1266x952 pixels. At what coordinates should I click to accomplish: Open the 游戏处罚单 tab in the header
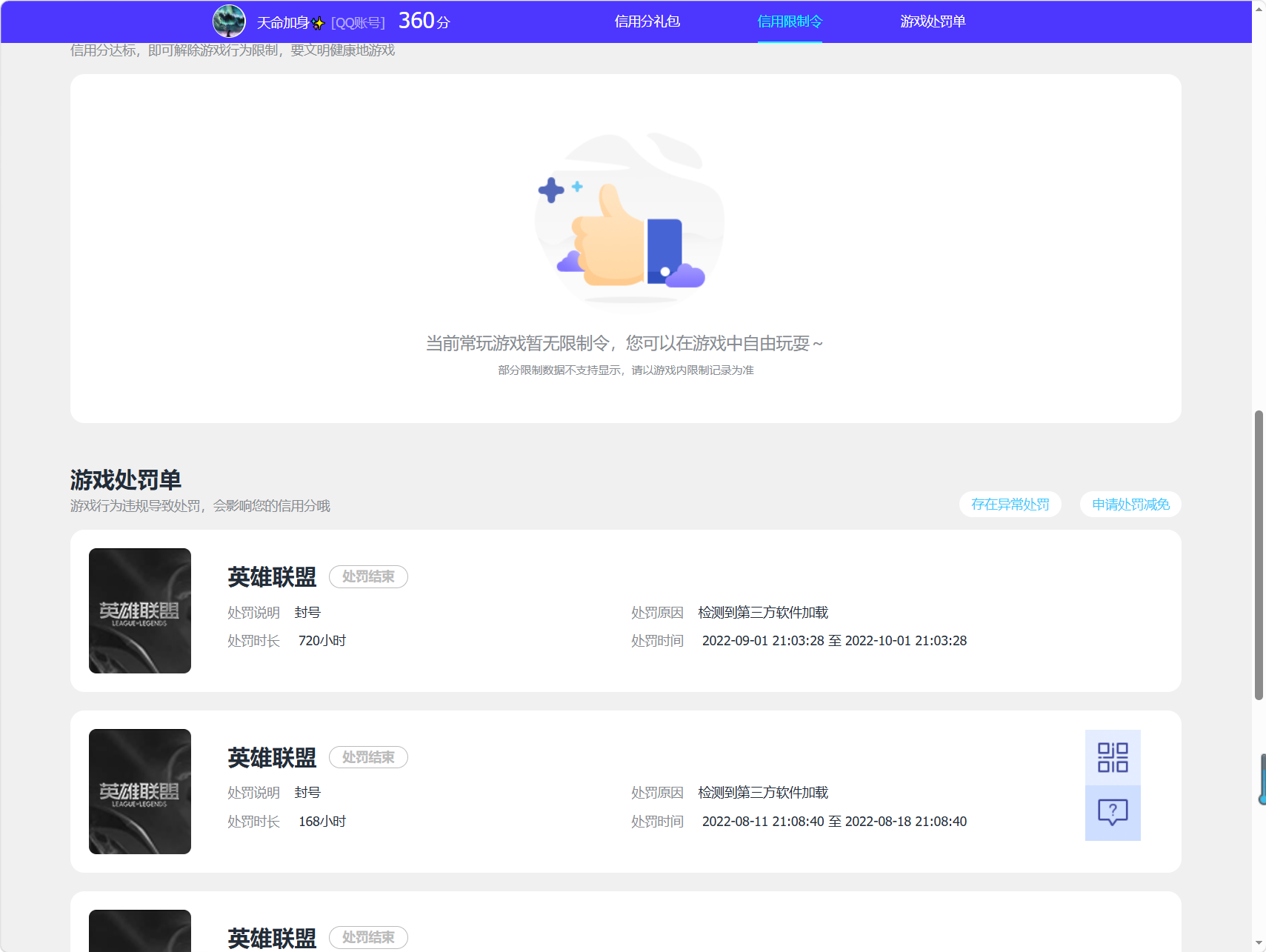tap(933, 21)
